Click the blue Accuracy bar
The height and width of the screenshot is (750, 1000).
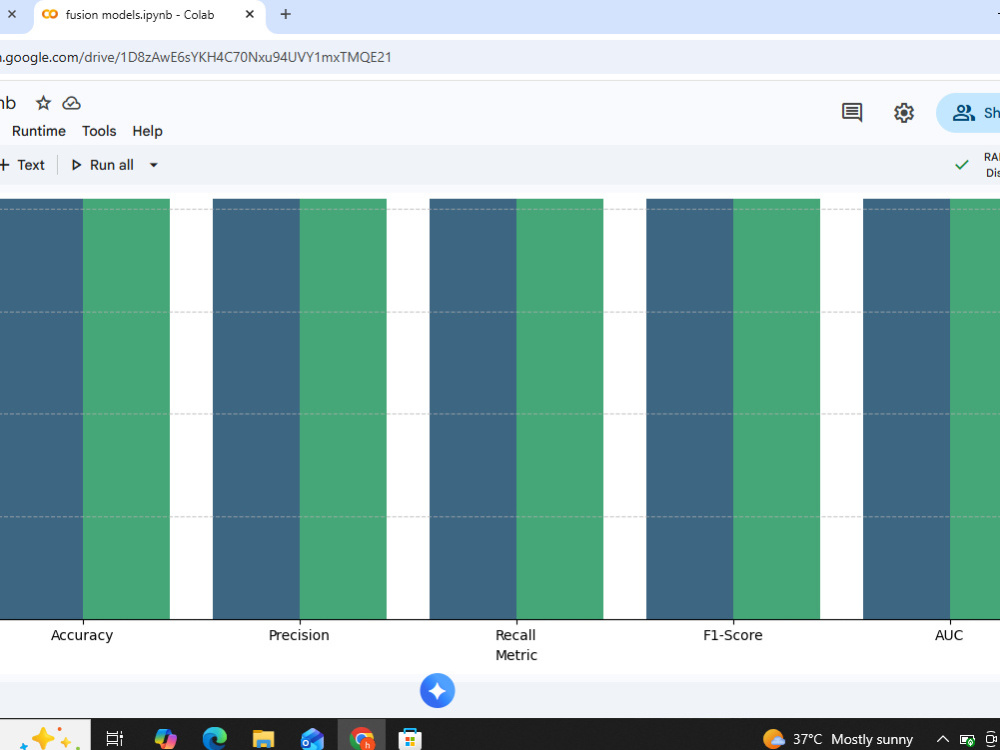click(x=41, y=408)
